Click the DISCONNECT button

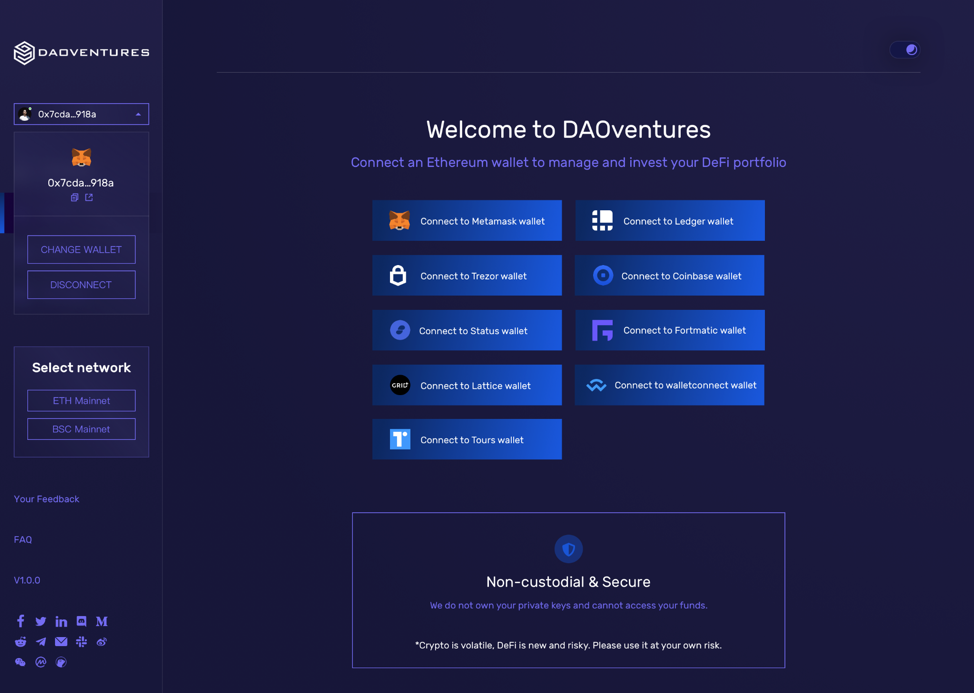tap(81, 284)
